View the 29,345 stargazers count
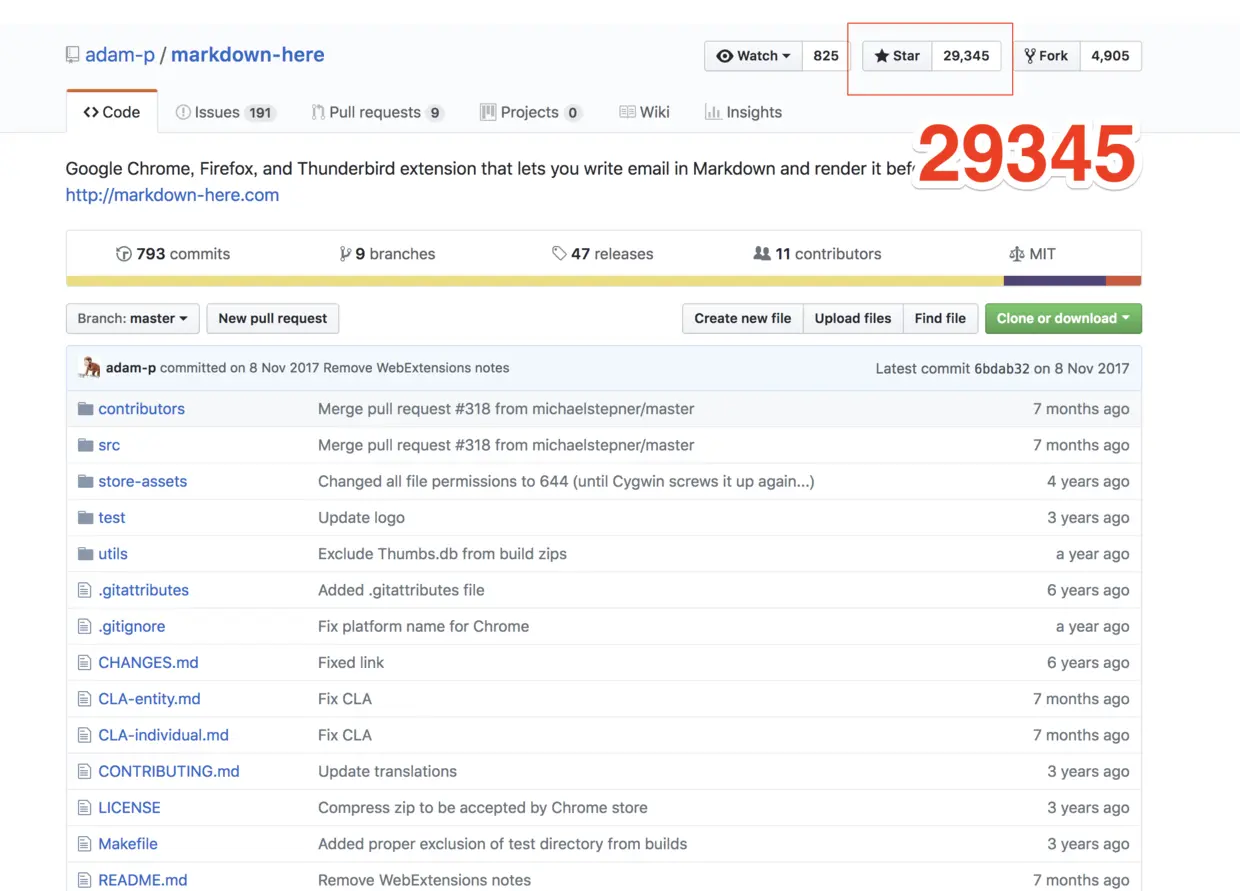1240x891 pixels. pos(966,56)
